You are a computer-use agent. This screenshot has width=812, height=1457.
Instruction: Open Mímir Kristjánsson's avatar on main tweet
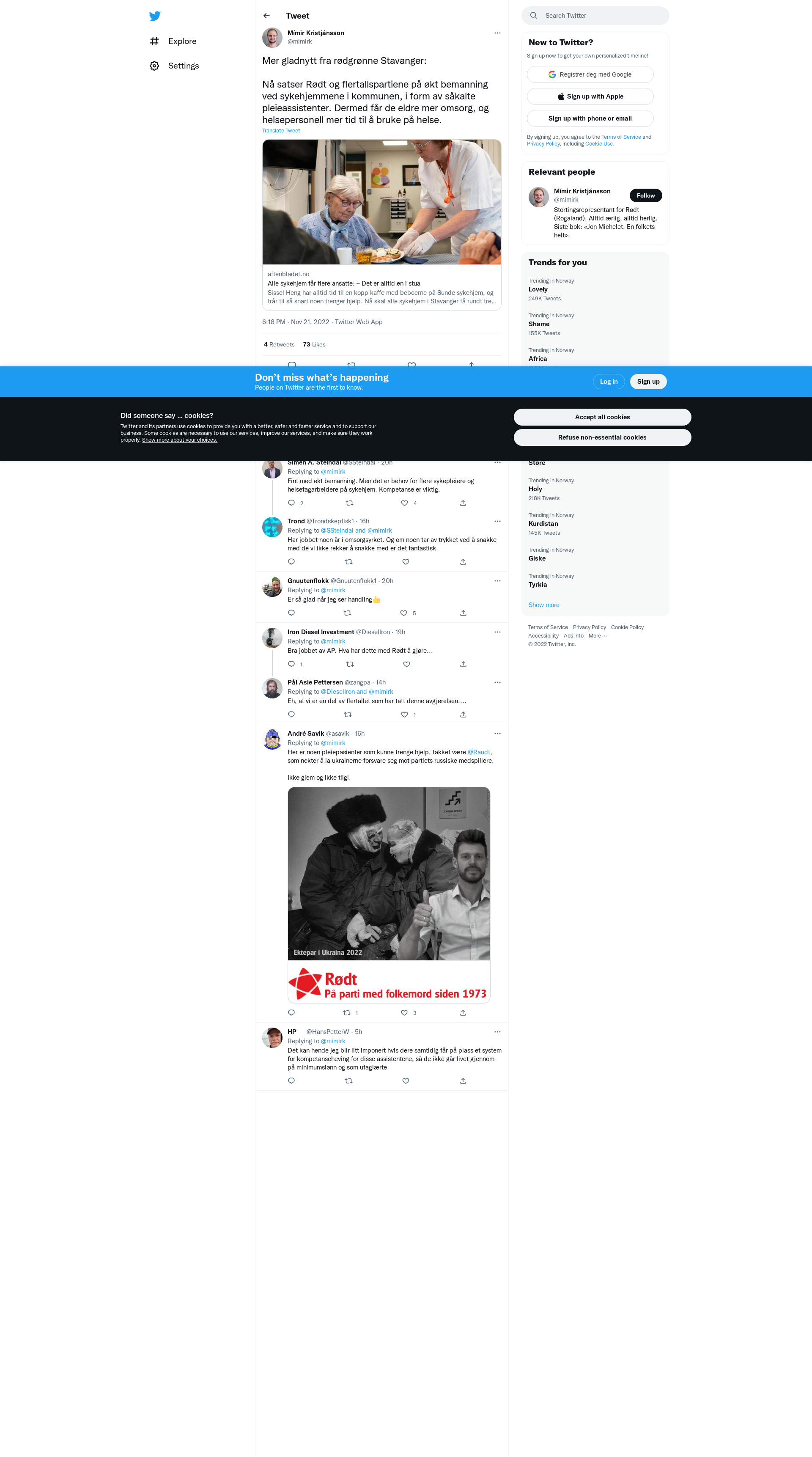272,37
